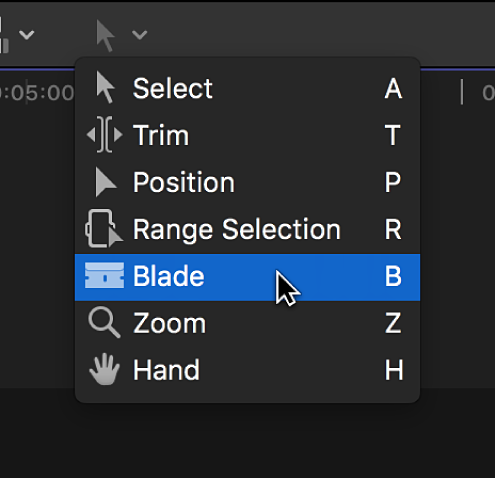Click the Trim tool icon

tap(105, 135)
